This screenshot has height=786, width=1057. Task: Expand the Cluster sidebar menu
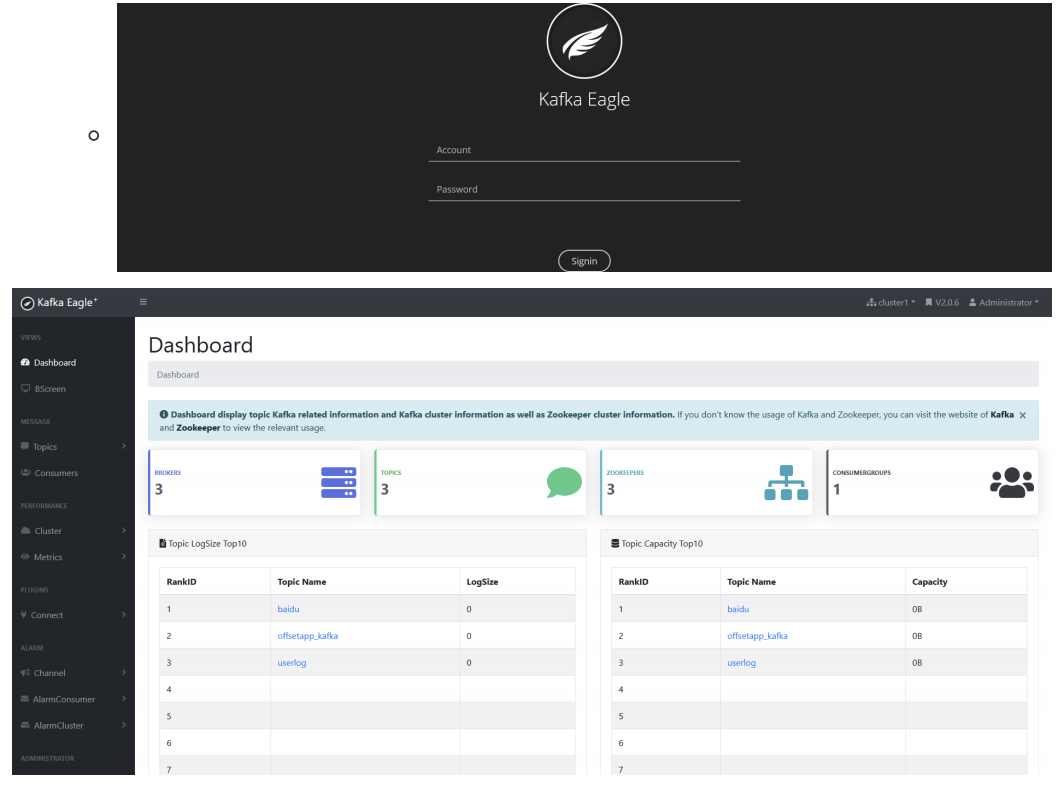point(73,531)
